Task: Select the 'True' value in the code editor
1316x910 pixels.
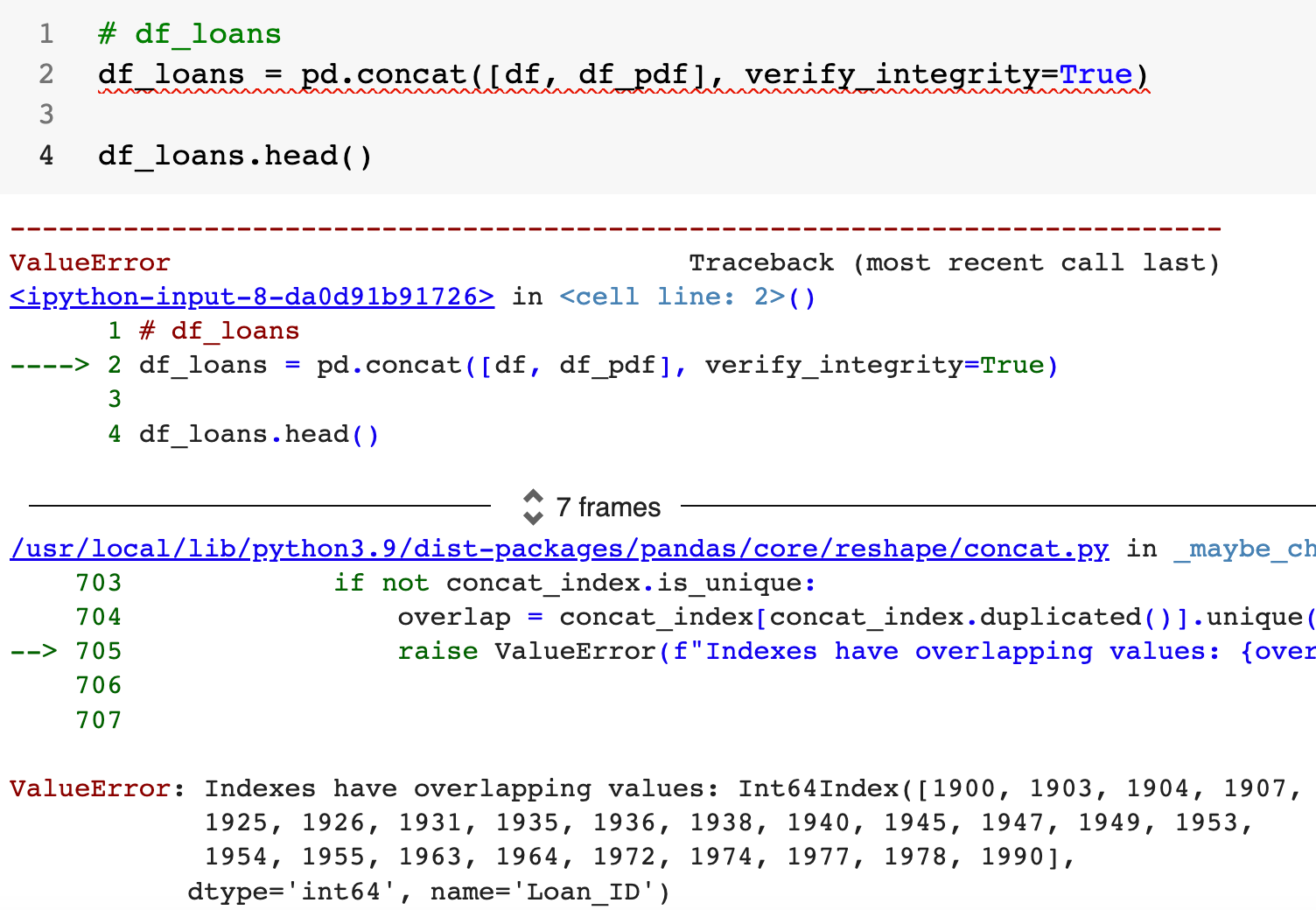Action: [1095, 74]
